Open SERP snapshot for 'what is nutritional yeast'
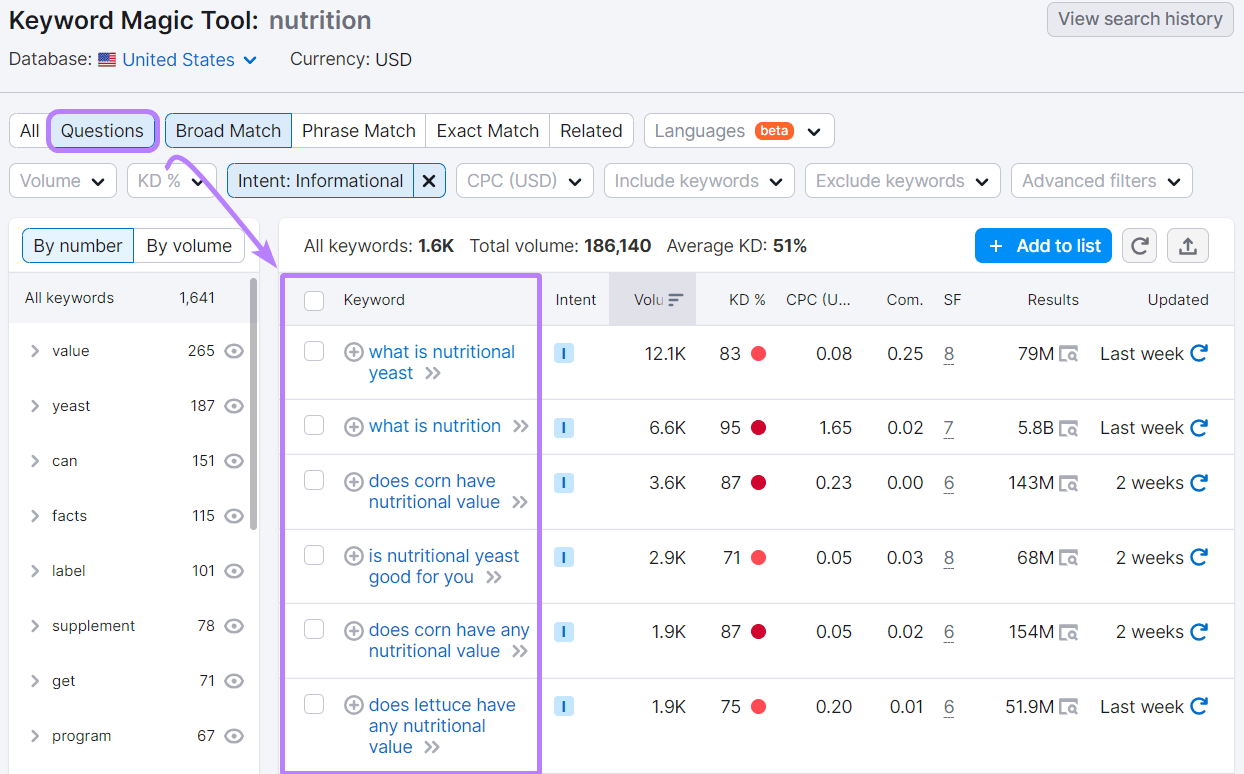This screenshot has width=1244, height=774. (x=1069, y=353)
